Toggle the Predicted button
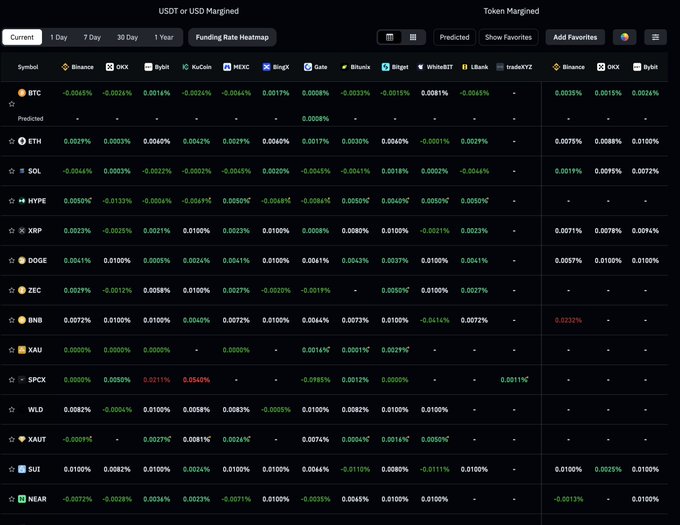 454,37
